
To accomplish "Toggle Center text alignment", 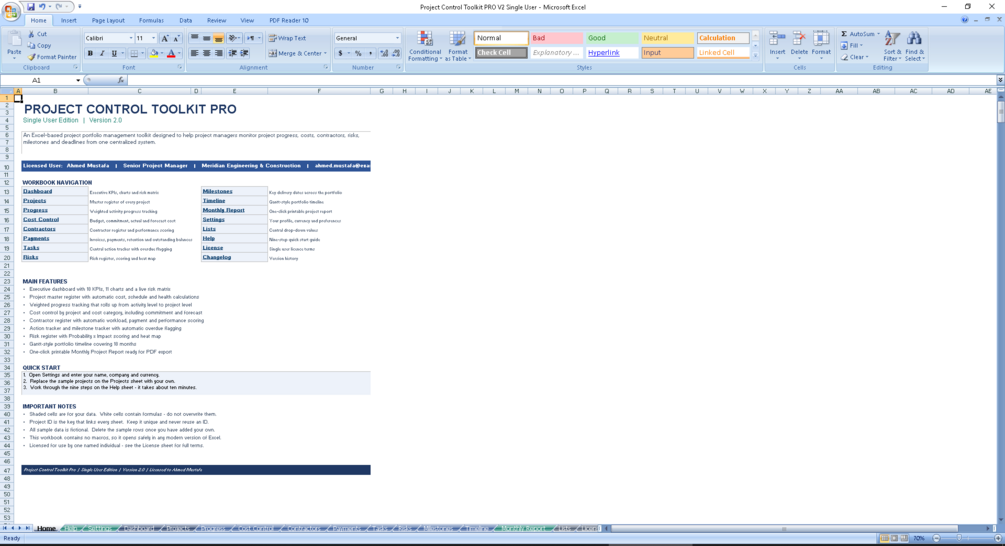I will (206, 53).
